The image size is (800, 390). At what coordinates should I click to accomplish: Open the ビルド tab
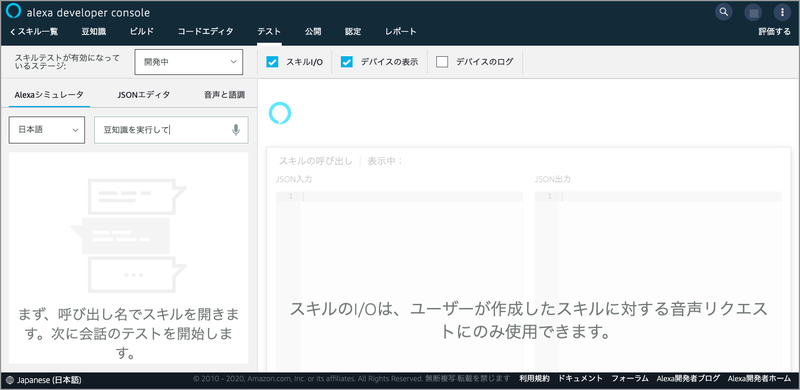pos(141,32)
